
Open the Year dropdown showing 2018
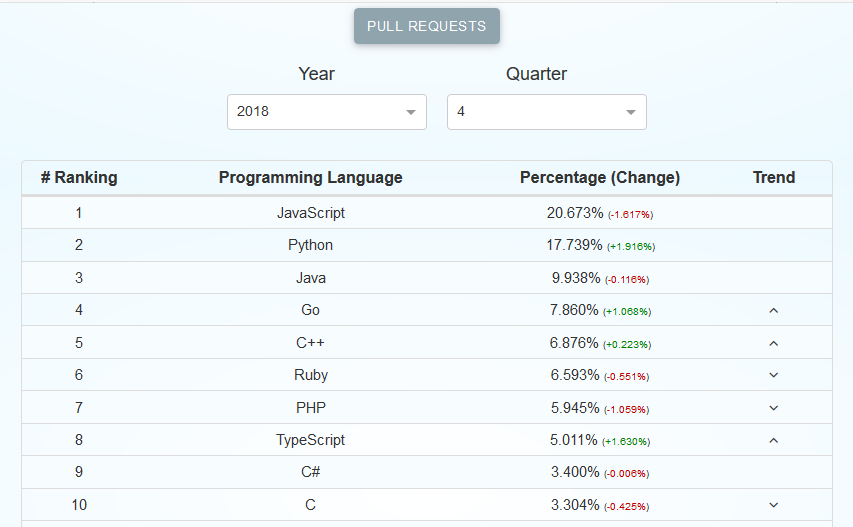point(327,112)
